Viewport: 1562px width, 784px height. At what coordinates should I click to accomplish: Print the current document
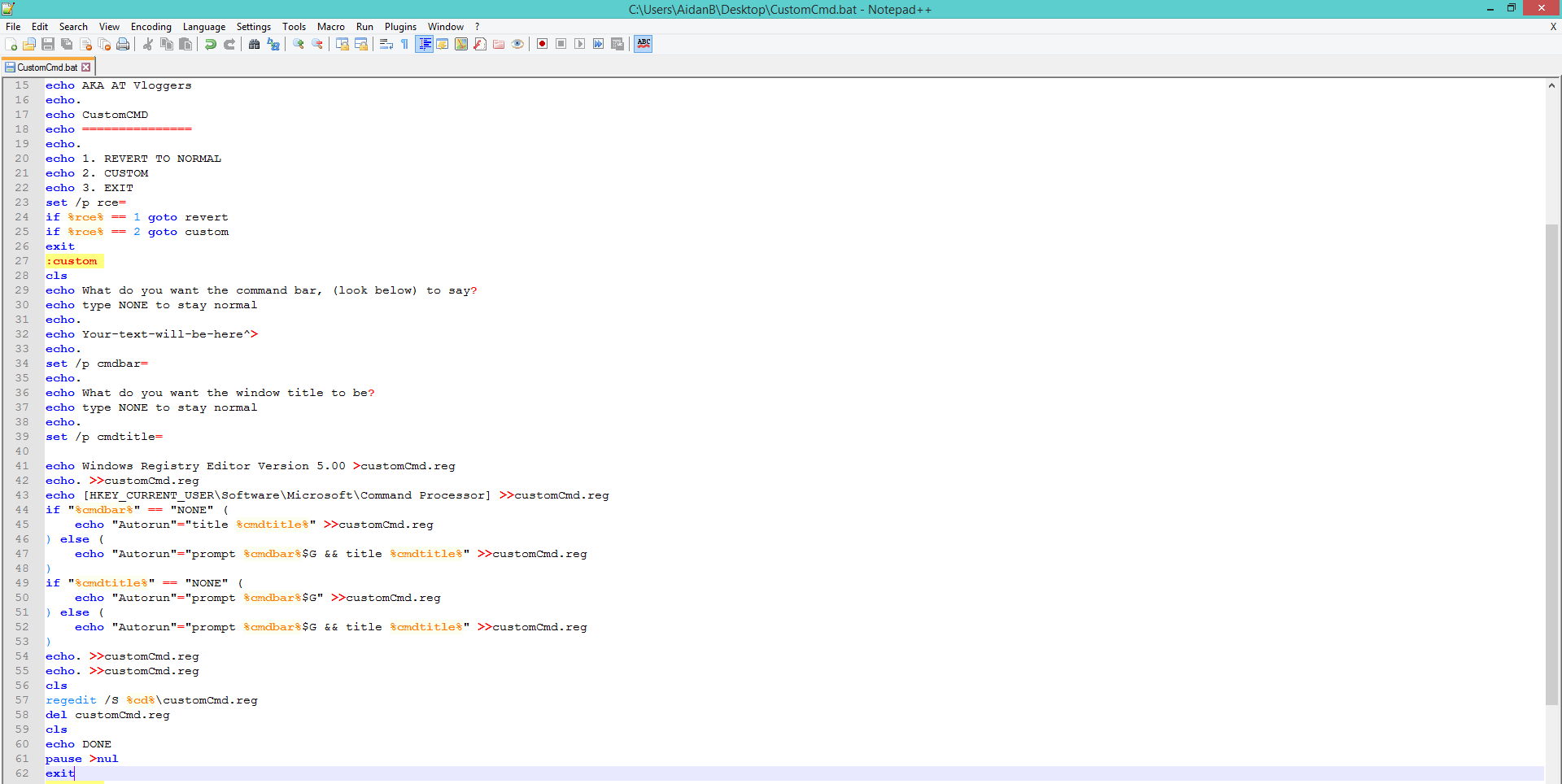coord(123,44)
